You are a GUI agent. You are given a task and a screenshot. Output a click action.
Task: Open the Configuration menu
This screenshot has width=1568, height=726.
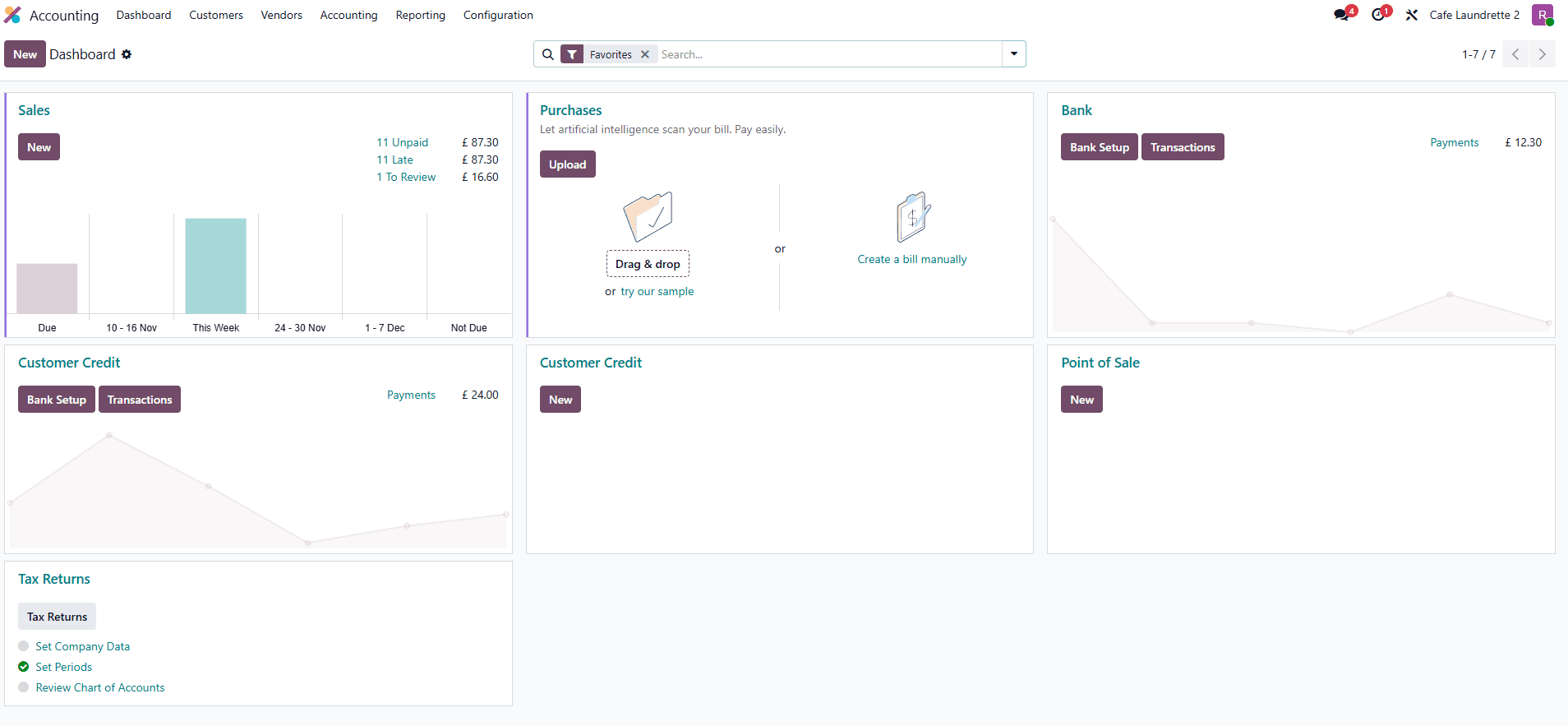coord(498,15)
